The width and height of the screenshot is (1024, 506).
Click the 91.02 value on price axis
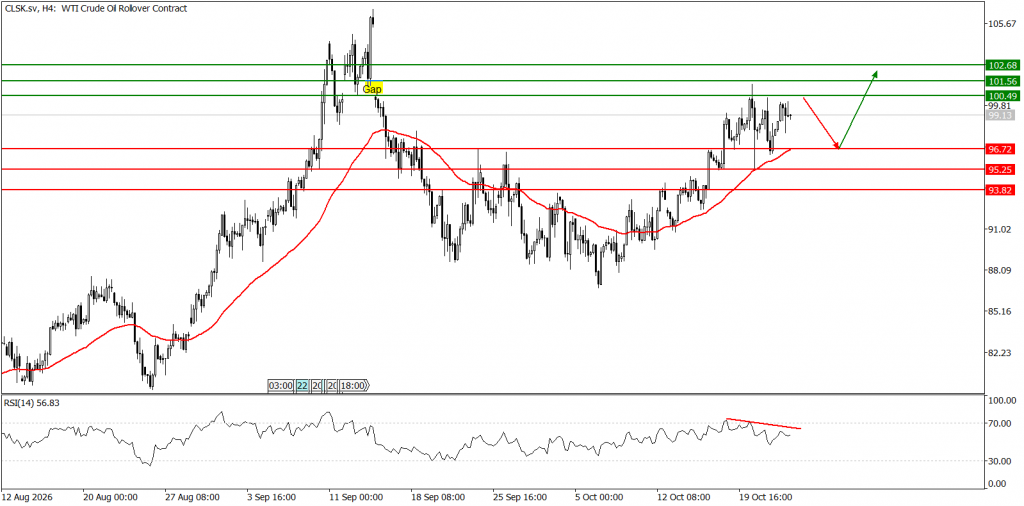coord(1000,229)
